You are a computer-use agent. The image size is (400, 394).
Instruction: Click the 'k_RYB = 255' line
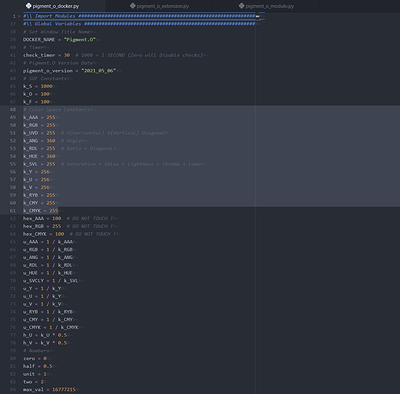[39, 195]
